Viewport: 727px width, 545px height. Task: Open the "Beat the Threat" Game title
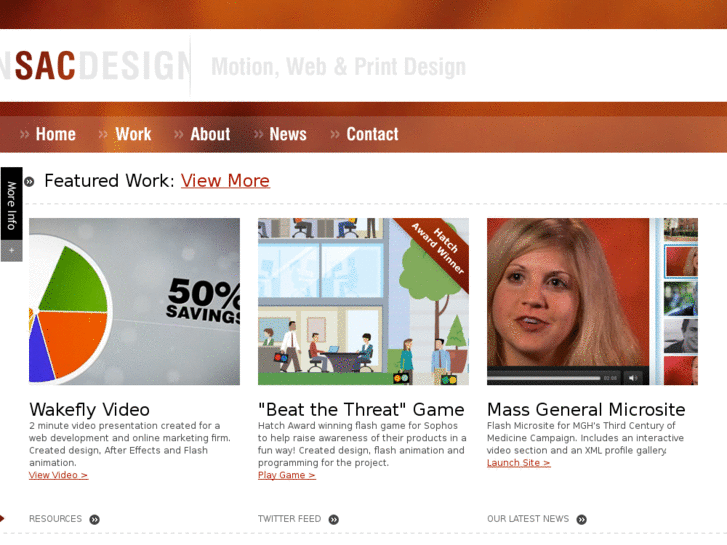point(361,410)
